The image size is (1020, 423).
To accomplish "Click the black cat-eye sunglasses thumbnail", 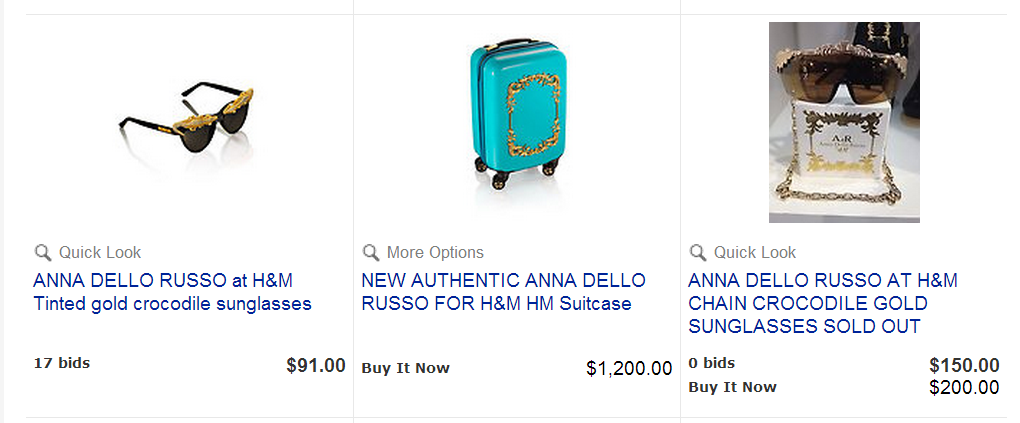I will [186, 123].
